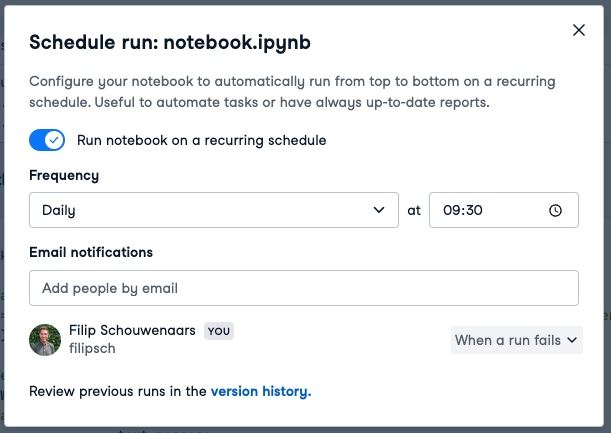Viewport: 611px width, 433px height.
Task: Open the When a run fails dropdown
Action: point(517,340)
